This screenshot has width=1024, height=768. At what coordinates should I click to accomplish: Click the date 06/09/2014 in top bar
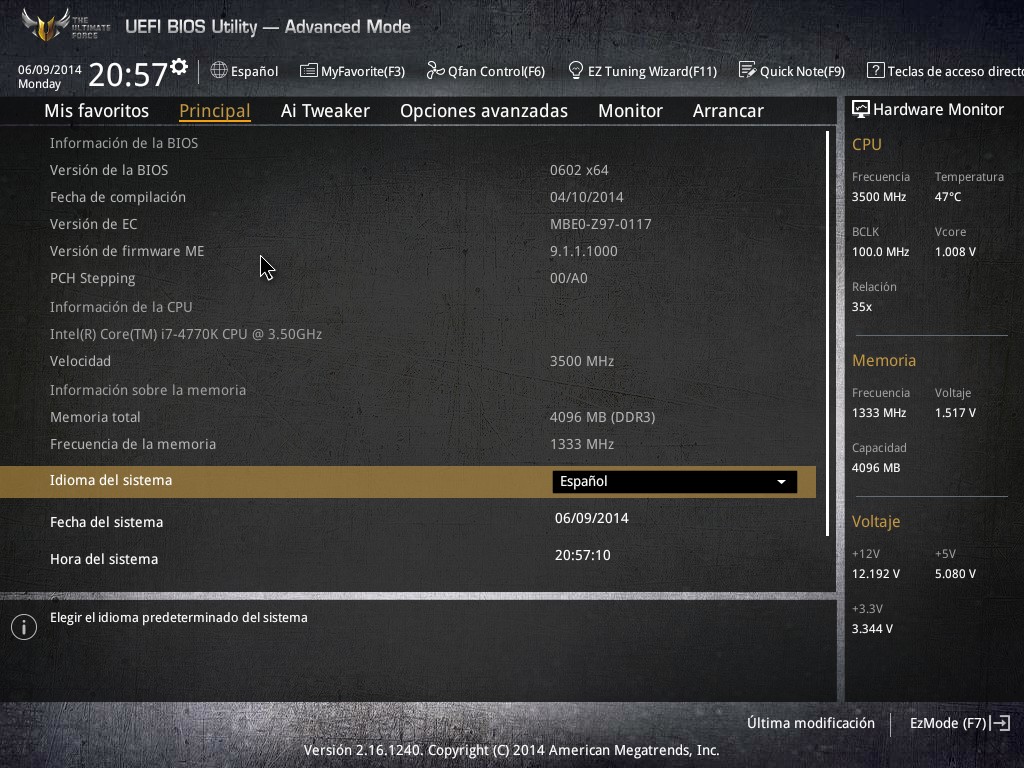pos(50,69)
